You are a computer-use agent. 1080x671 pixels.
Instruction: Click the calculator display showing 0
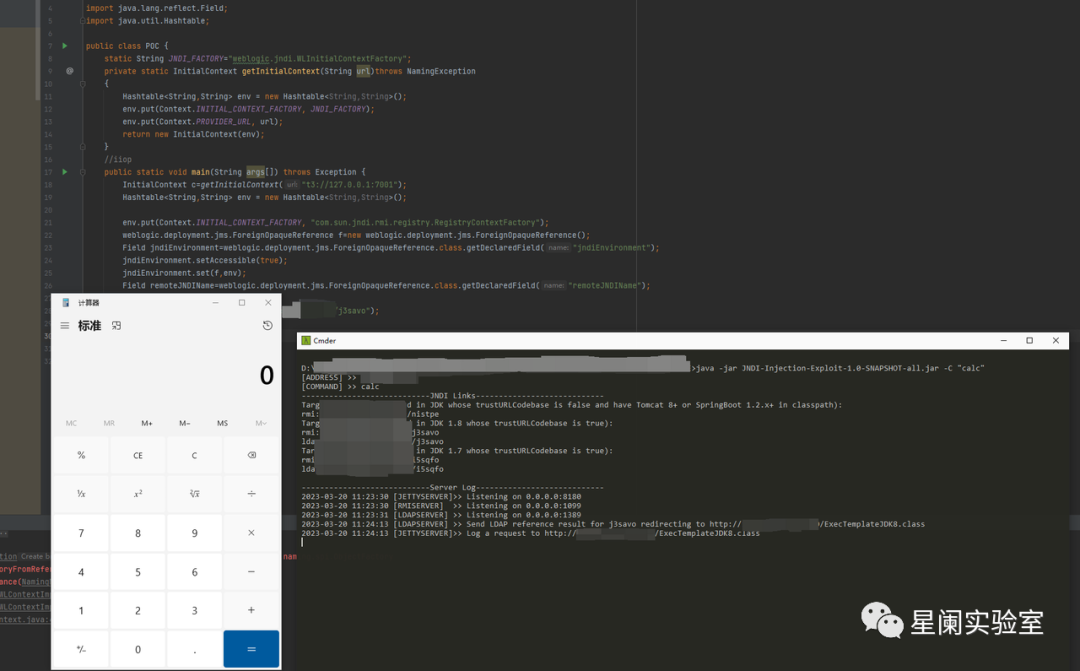[x=267, y=375]
